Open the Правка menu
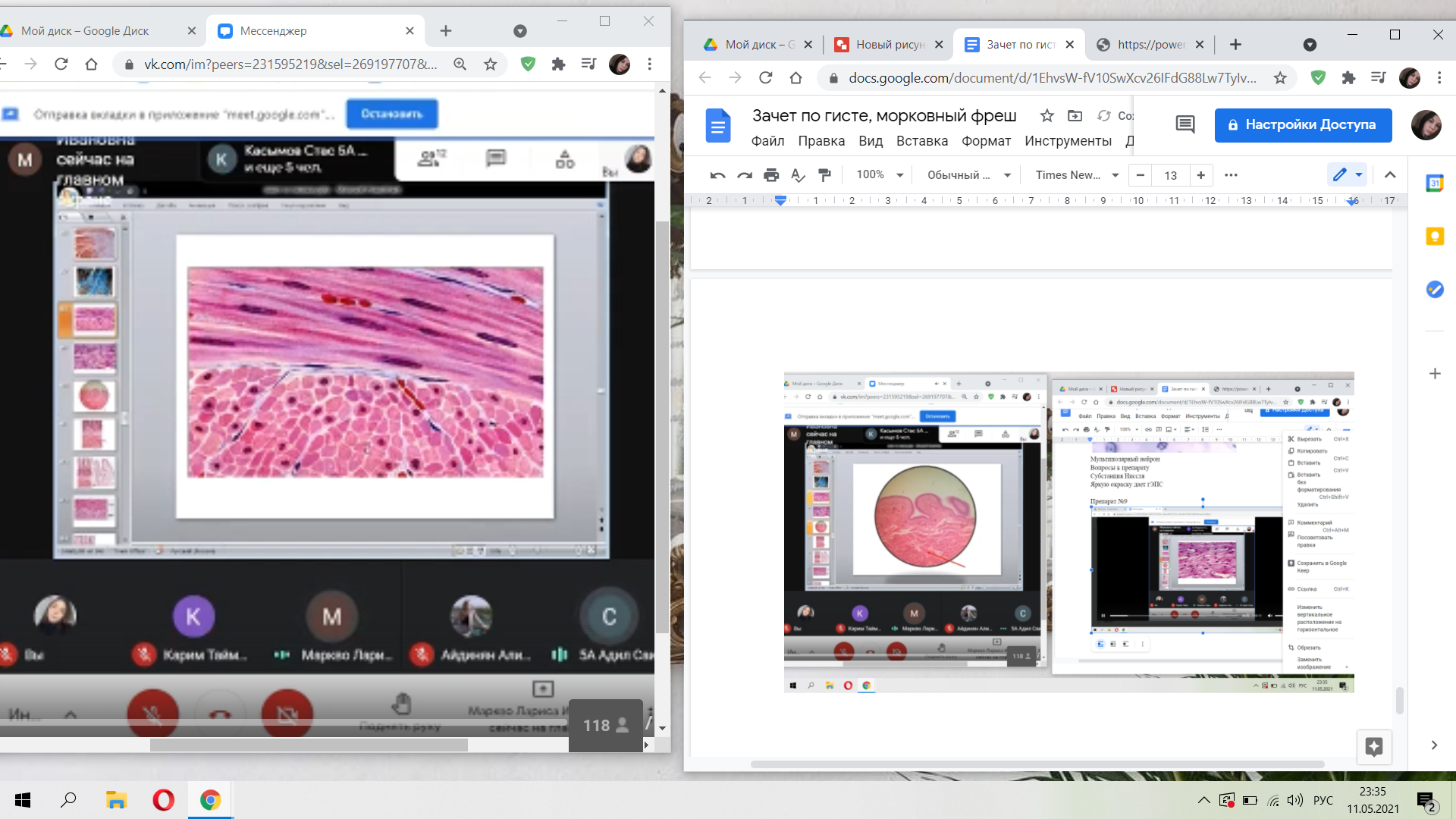 point(821,141)
